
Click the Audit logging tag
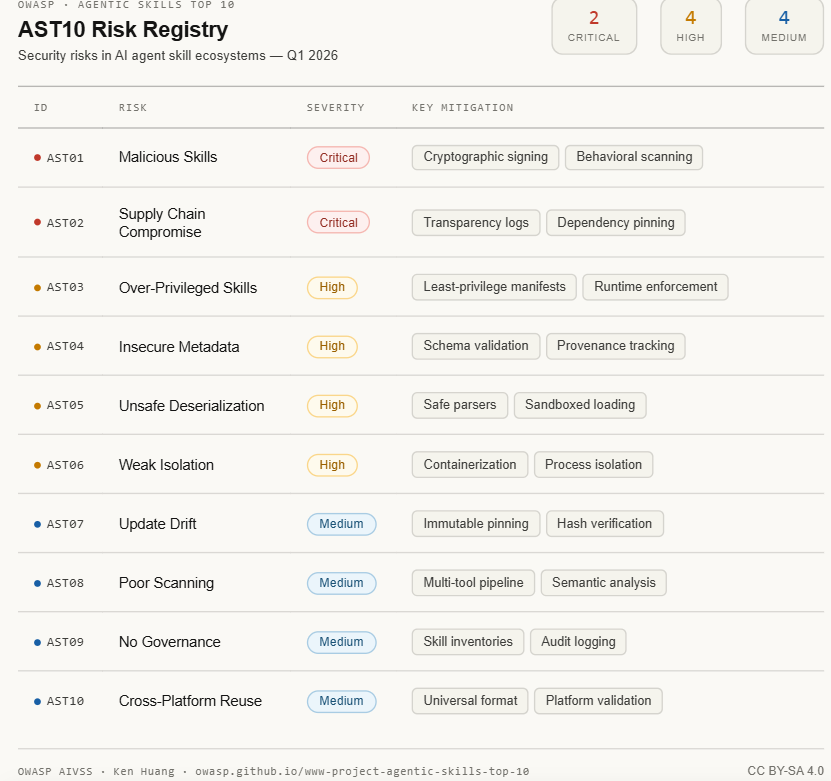[578, 642]
